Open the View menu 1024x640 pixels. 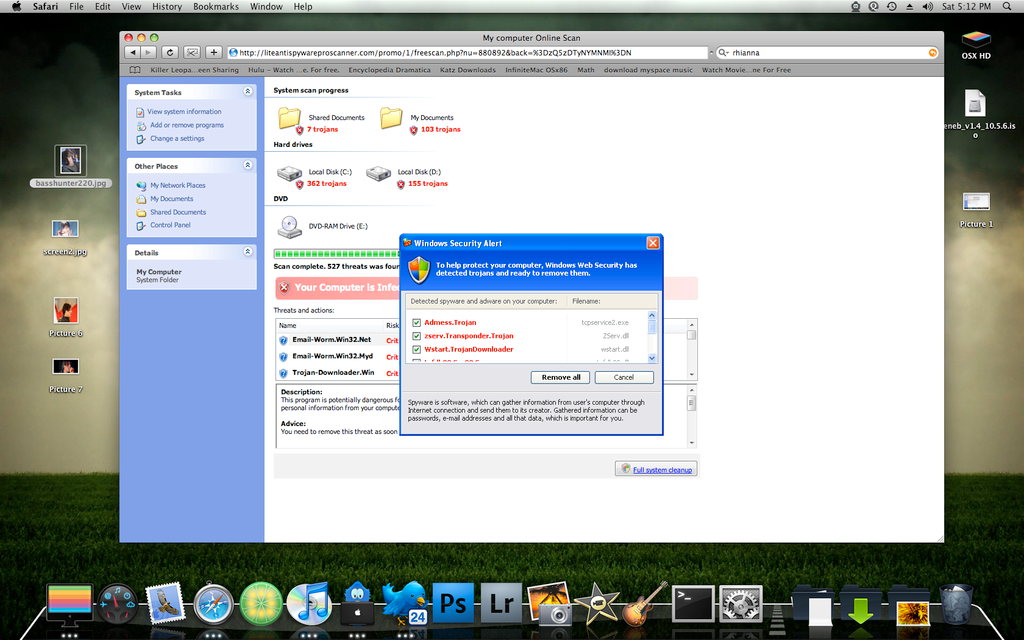tap(131, 7)
